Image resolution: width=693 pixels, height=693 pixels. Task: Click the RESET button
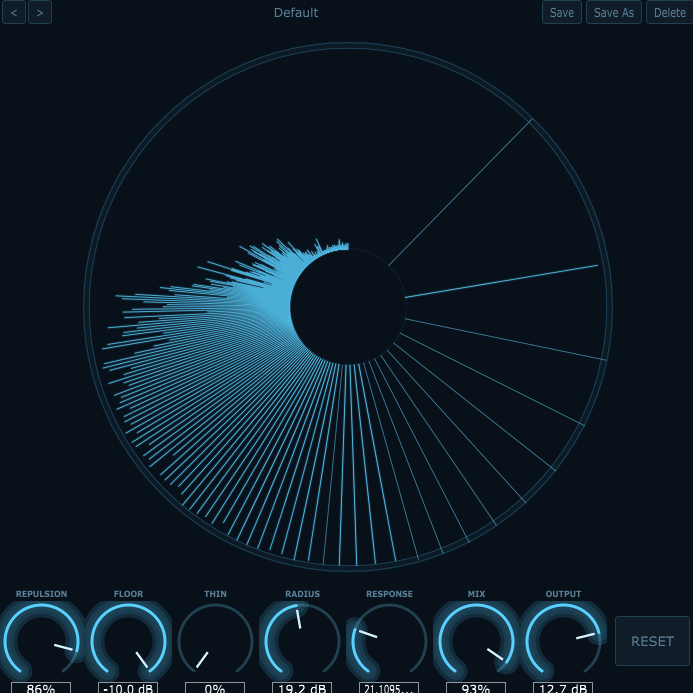click(652, 641)
